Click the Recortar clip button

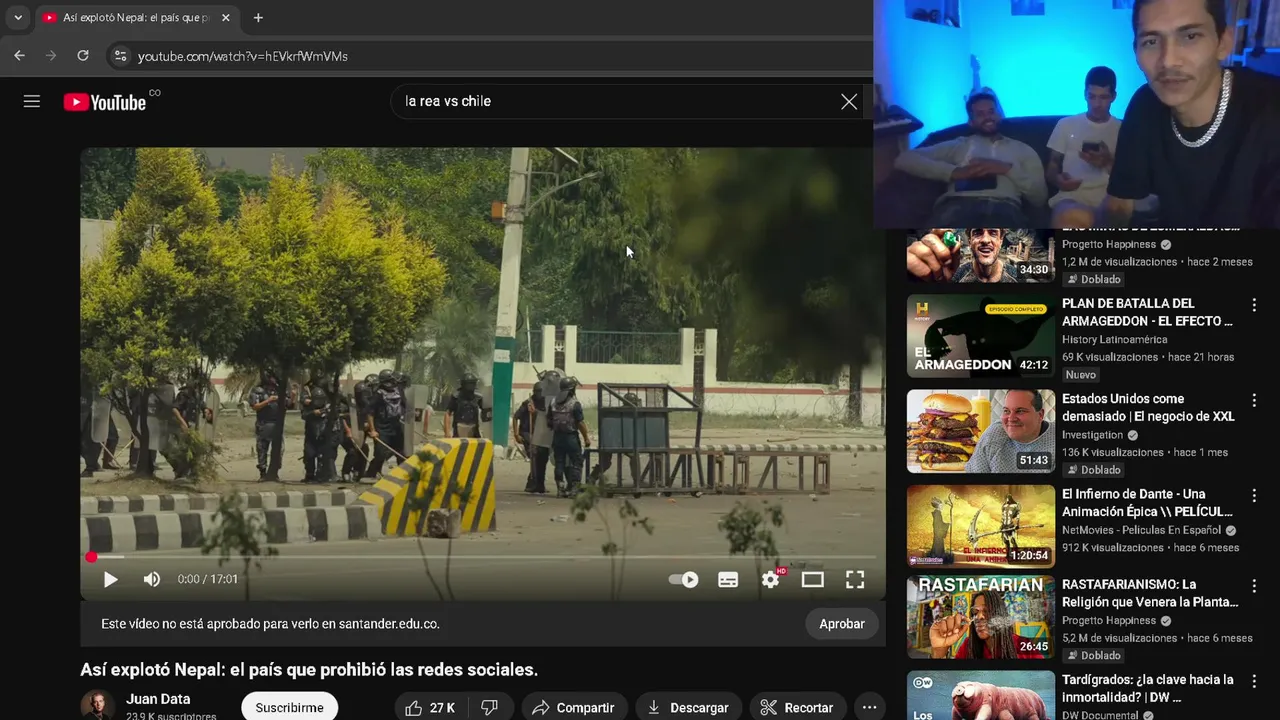[797, 707]
